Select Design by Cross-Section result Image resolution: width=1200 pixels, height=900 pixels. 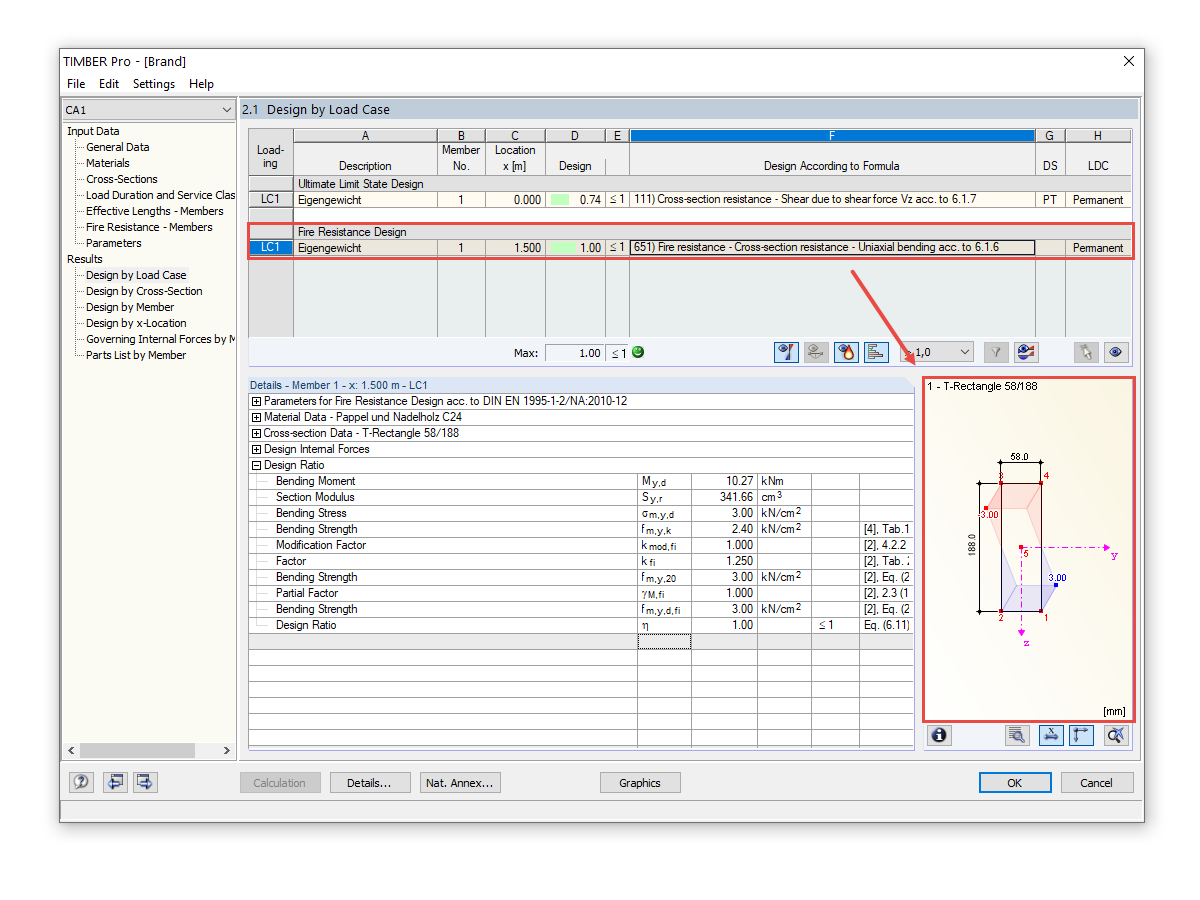pos(144,291)
